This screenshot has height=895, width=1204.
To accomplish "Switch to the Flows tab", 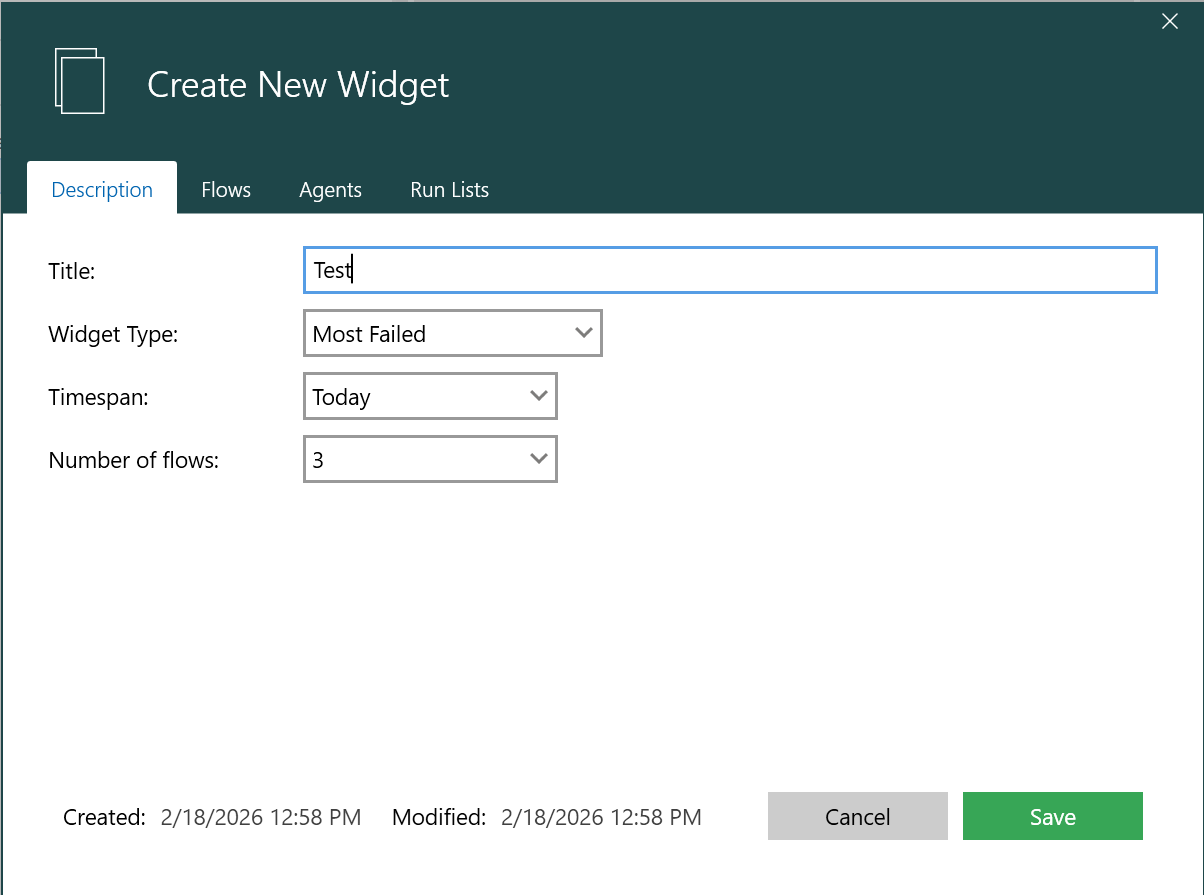I will (226, 190).
